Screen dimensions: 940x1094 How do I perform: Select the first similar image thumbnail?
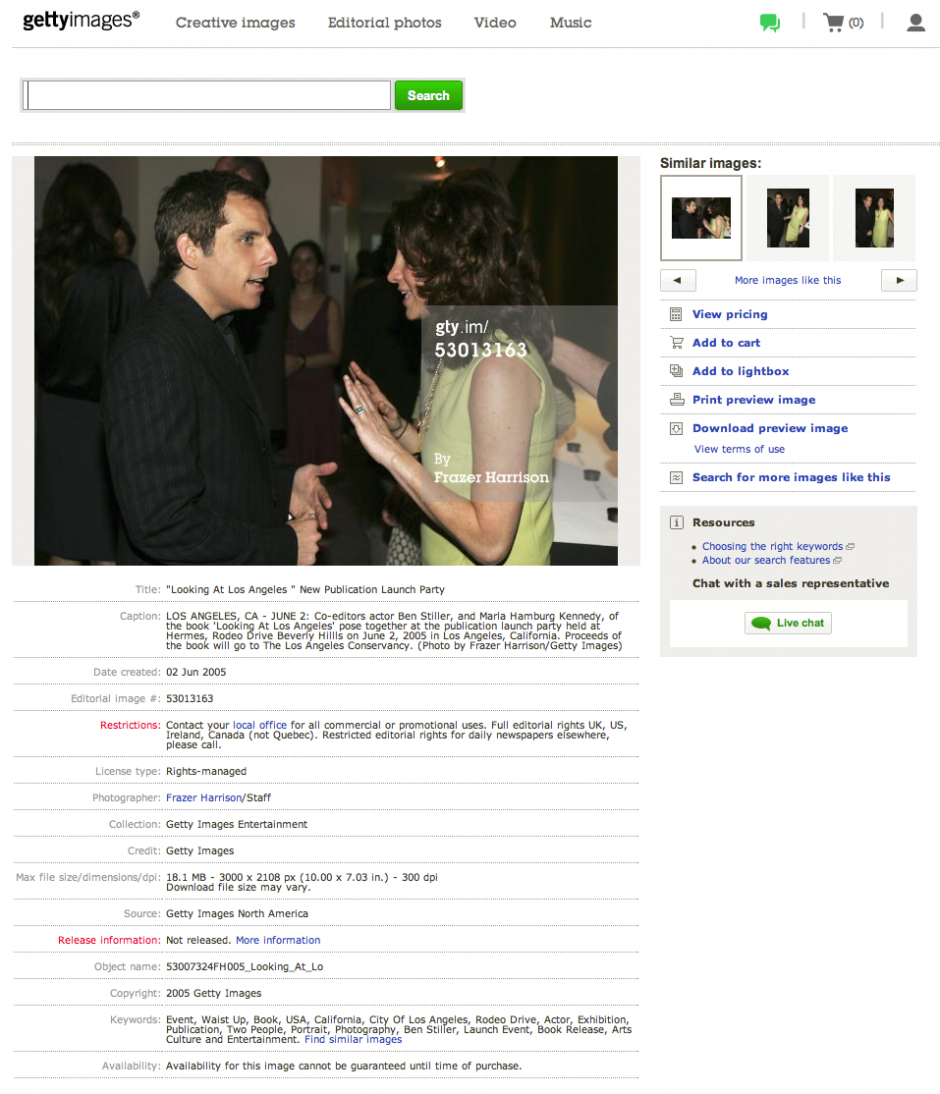(701, 218)
